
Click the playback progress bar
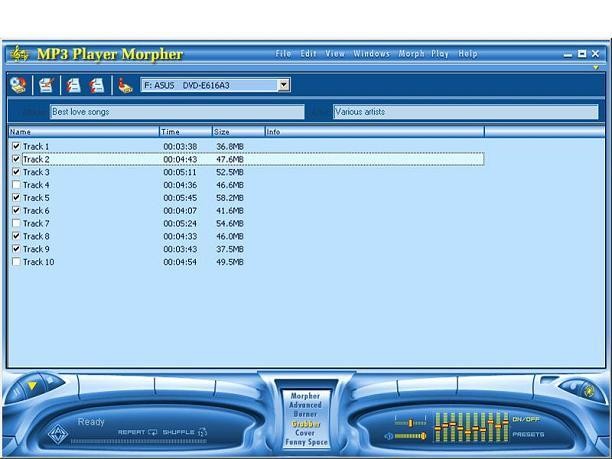[139, 441]
